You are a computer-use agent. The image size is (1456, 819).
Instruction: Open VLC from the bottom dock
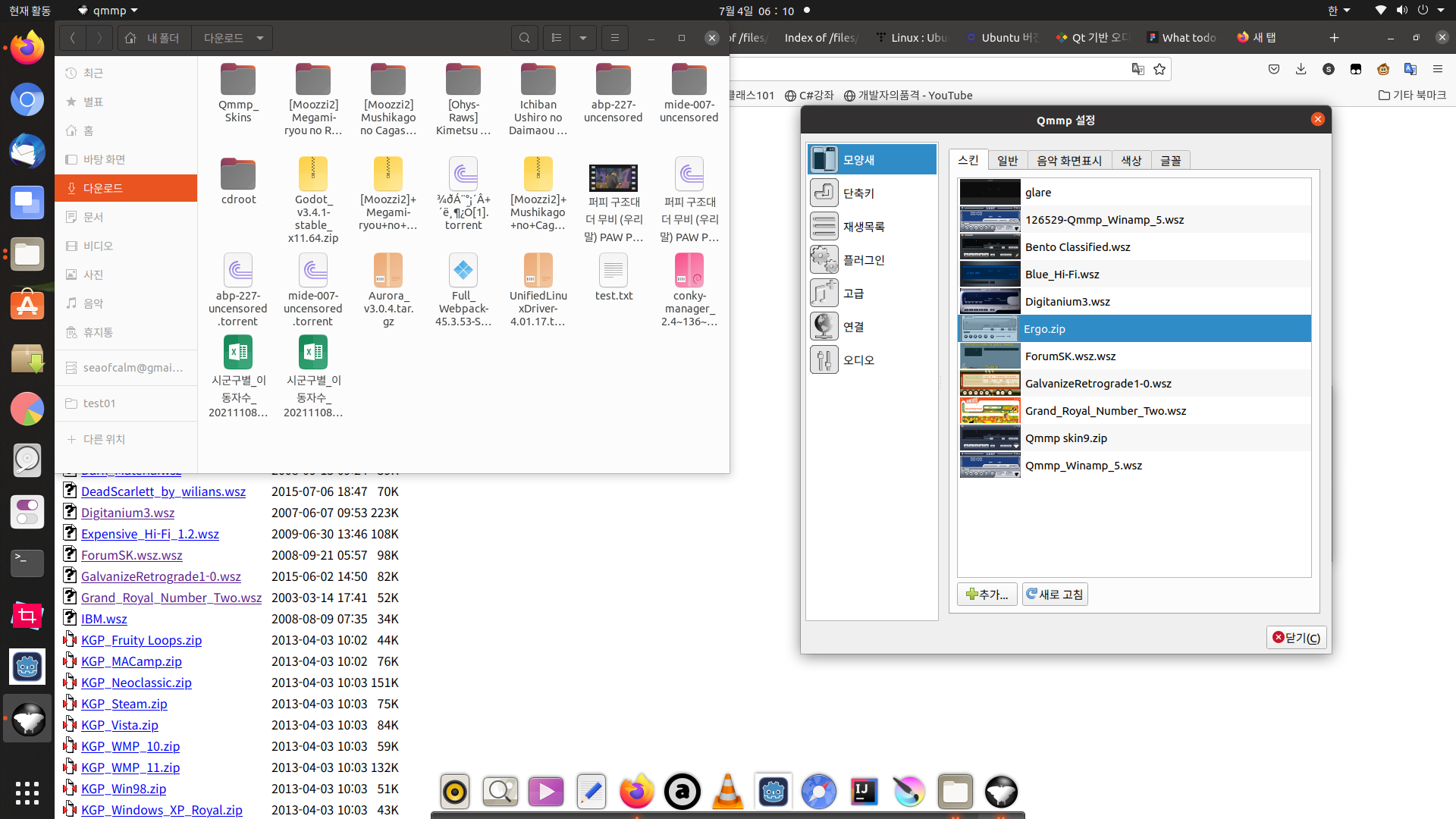727,792
